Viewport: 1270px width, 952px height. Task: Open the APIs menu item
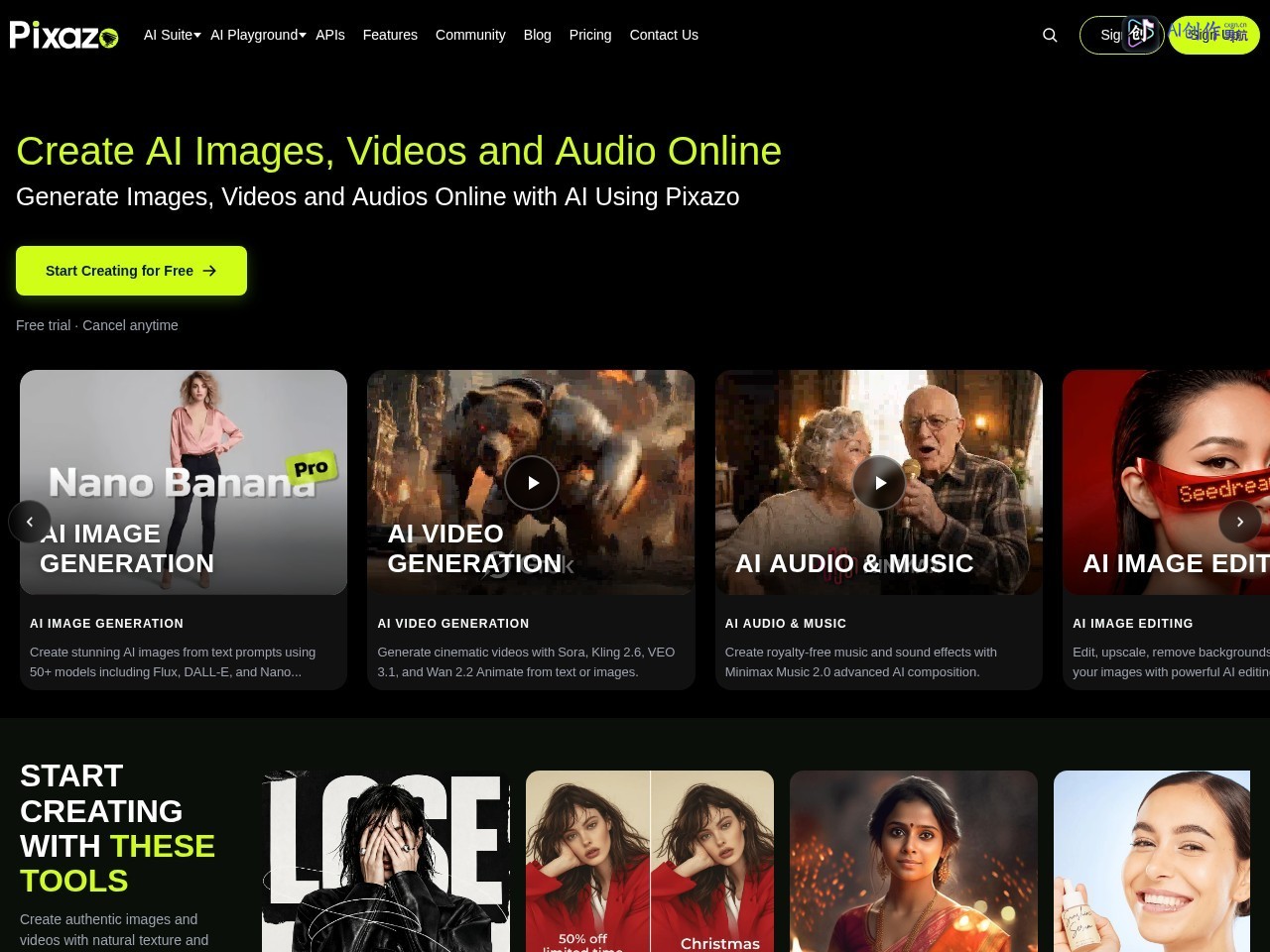tap(330, 35)
